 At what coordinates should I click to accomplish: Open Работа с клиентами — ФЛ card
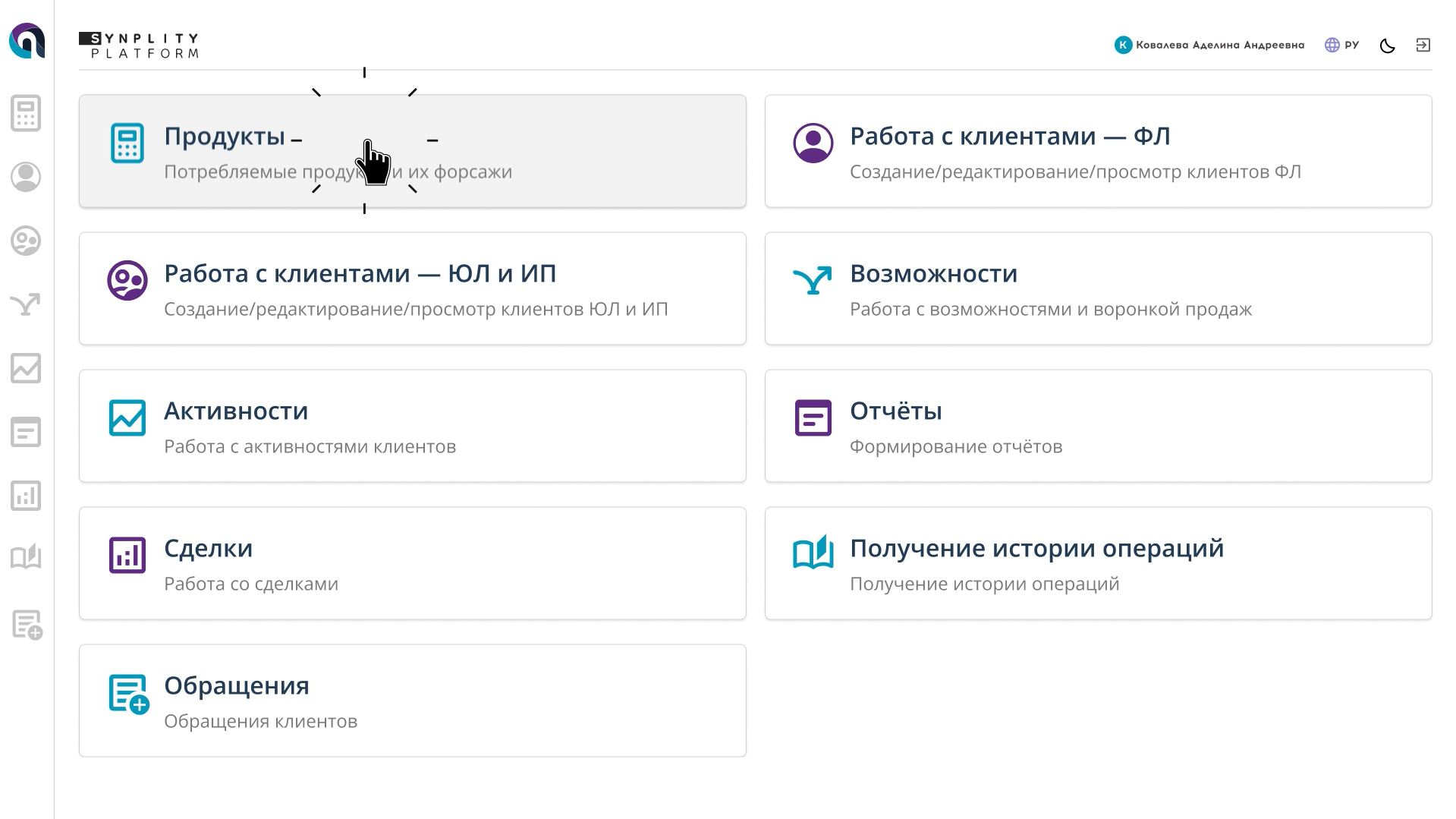pyautogui.click(x=1097, y=151)
